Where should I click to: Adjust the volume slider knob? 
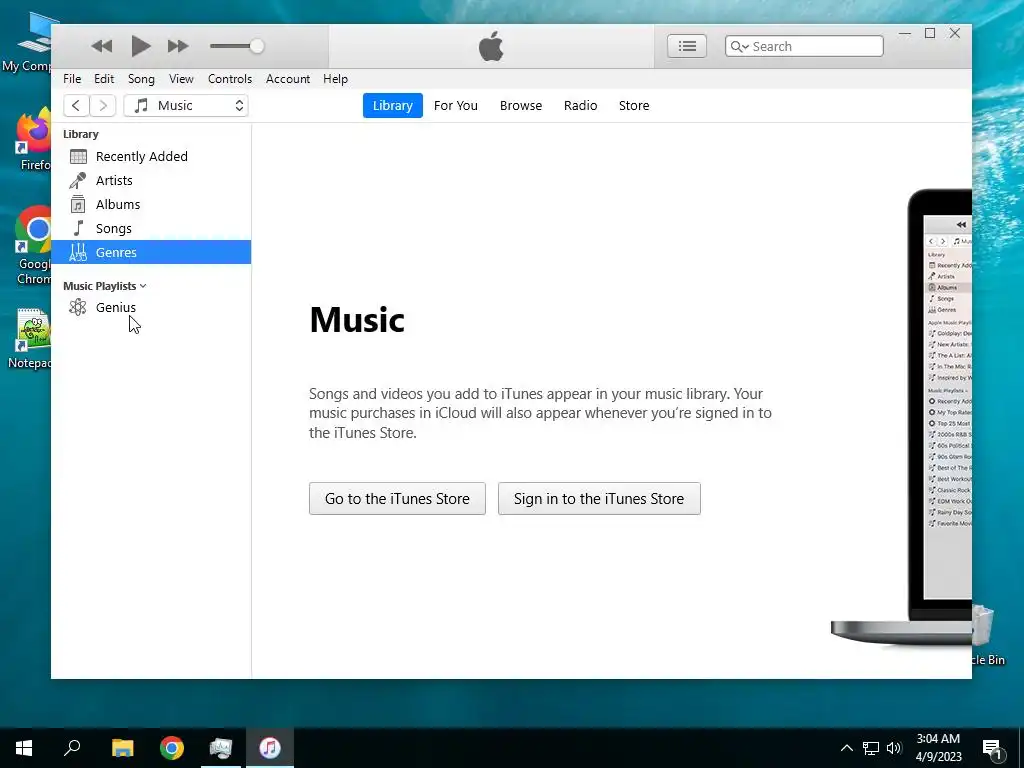(257, 46)
